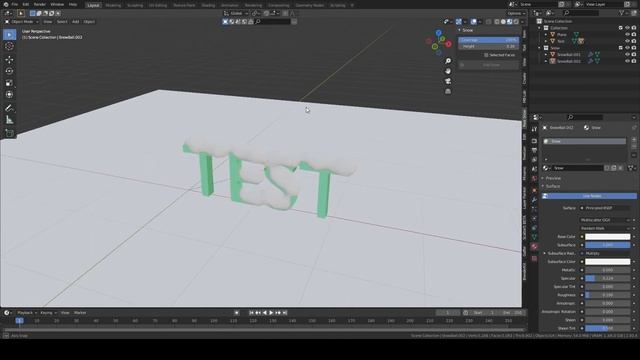Collapse the Snow collection tree item
This screenshot has height=360, width=640.
[x=540, y=48]
